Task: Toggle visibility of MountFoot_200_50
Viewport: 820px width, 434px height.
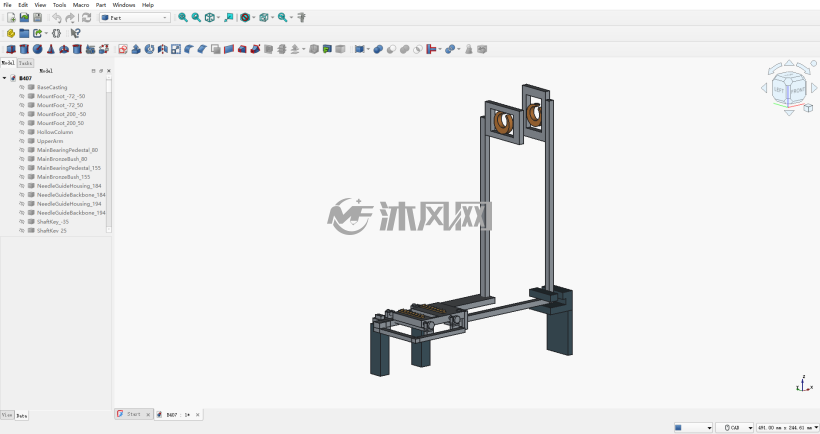Action: click(22, 123)
